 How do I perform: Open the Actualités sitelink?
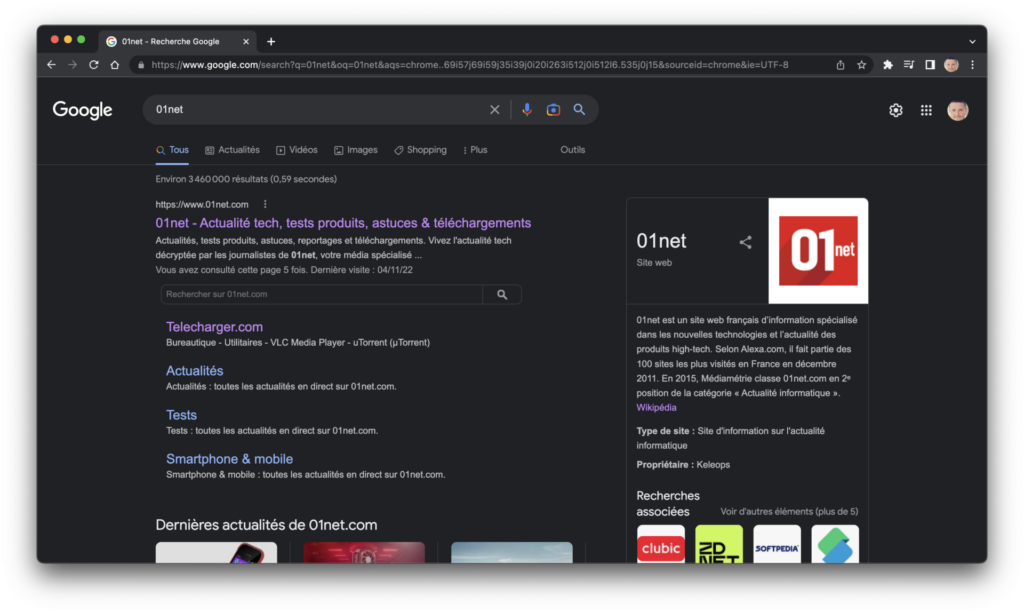click(x=195, y=371)
